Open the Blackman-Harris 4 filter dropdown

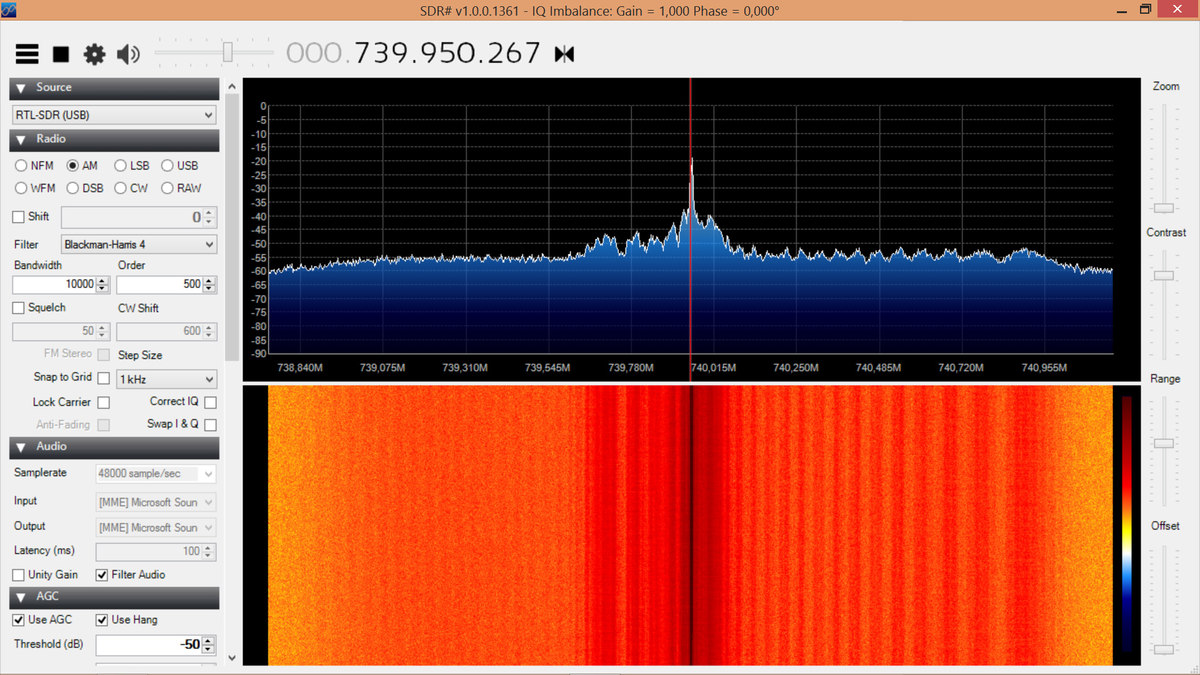(x=138, y=244)
